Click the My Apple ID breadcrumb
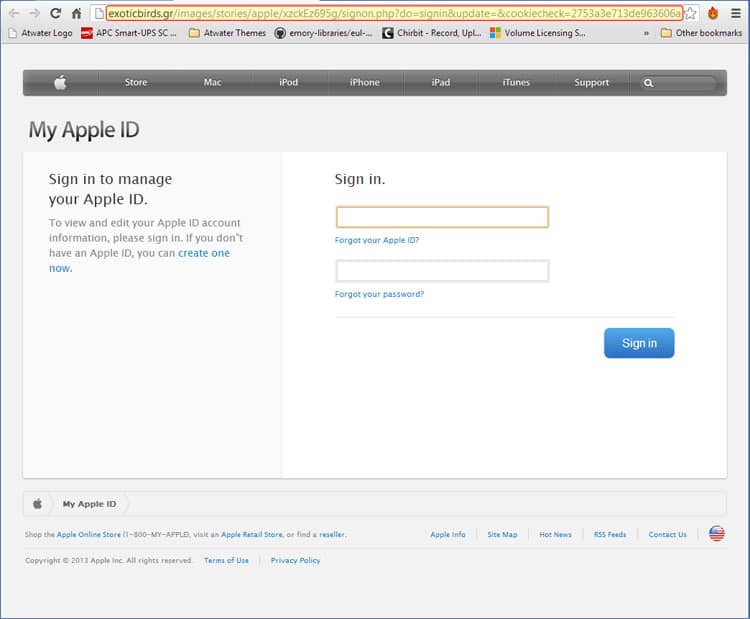 coord(89,504)
